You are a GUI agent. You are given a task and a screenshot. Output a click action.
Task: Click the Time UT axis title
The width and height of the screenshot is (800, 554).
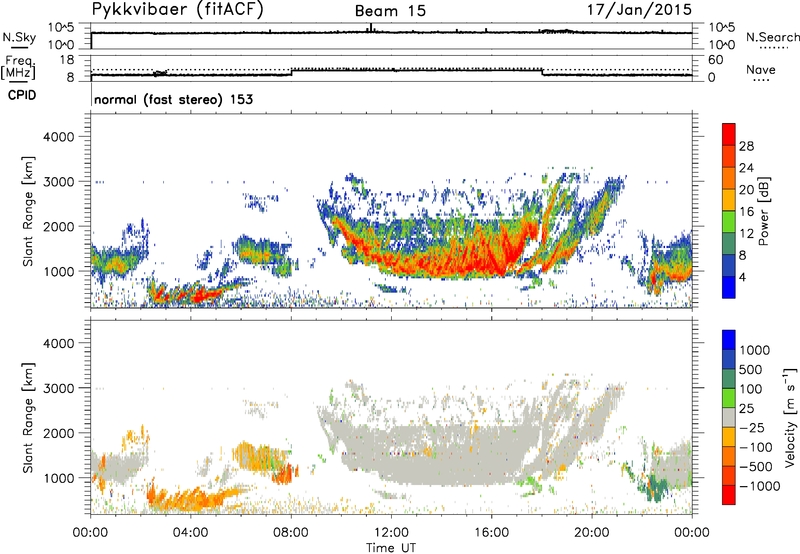pos(391,548)
